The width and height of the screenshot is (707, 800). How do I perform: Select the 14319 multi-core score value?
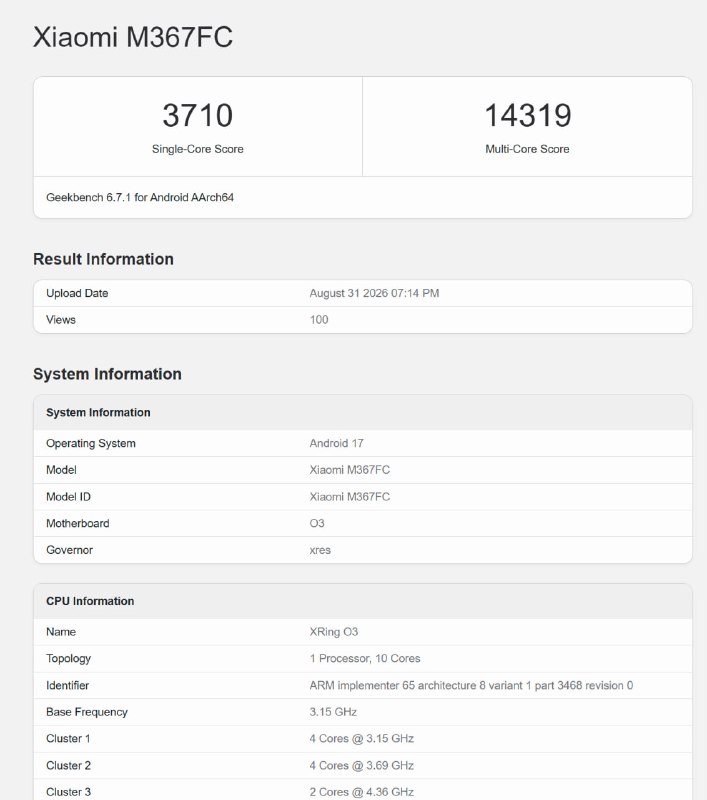tap(527, 115)
